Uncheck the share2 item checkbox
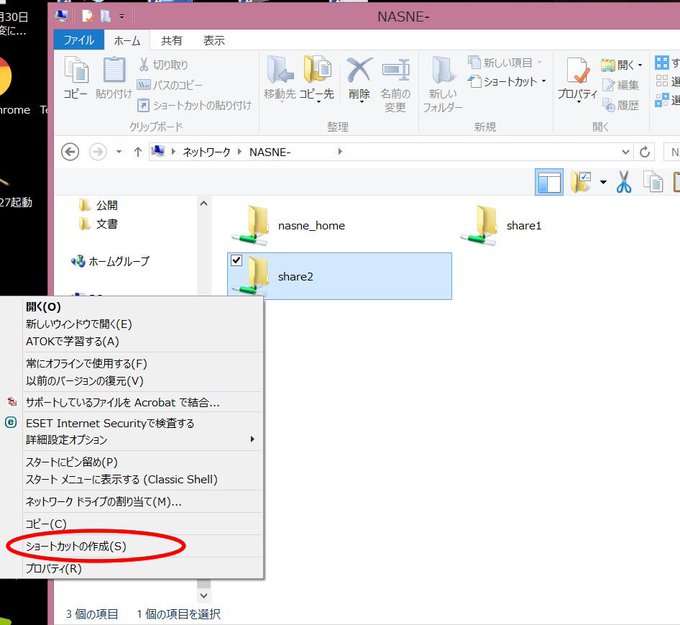This screenshot has height=625, width=680. [236, 260]
